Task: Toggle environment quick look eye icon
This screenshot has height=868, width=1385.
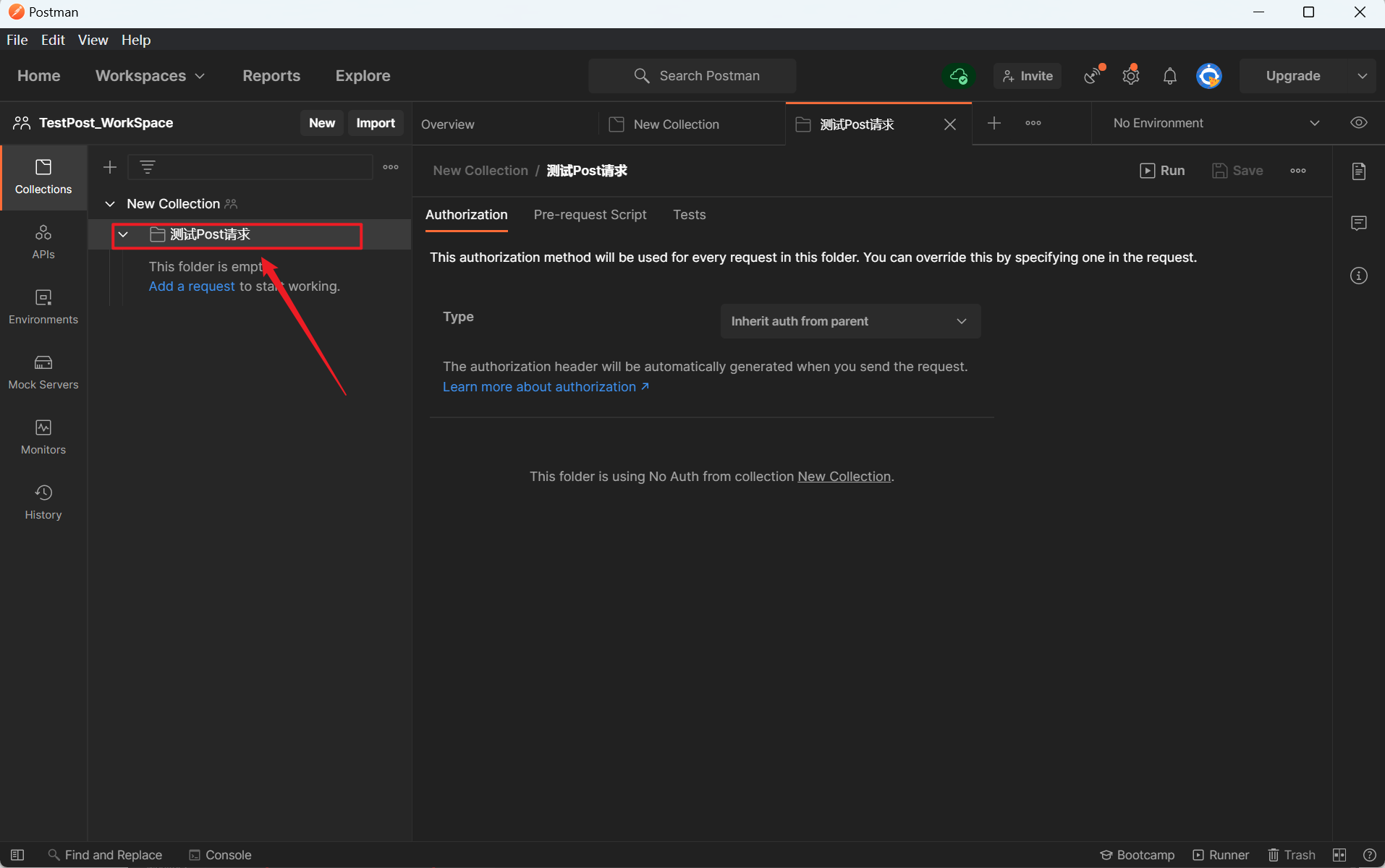Action: coord(1359,123)
